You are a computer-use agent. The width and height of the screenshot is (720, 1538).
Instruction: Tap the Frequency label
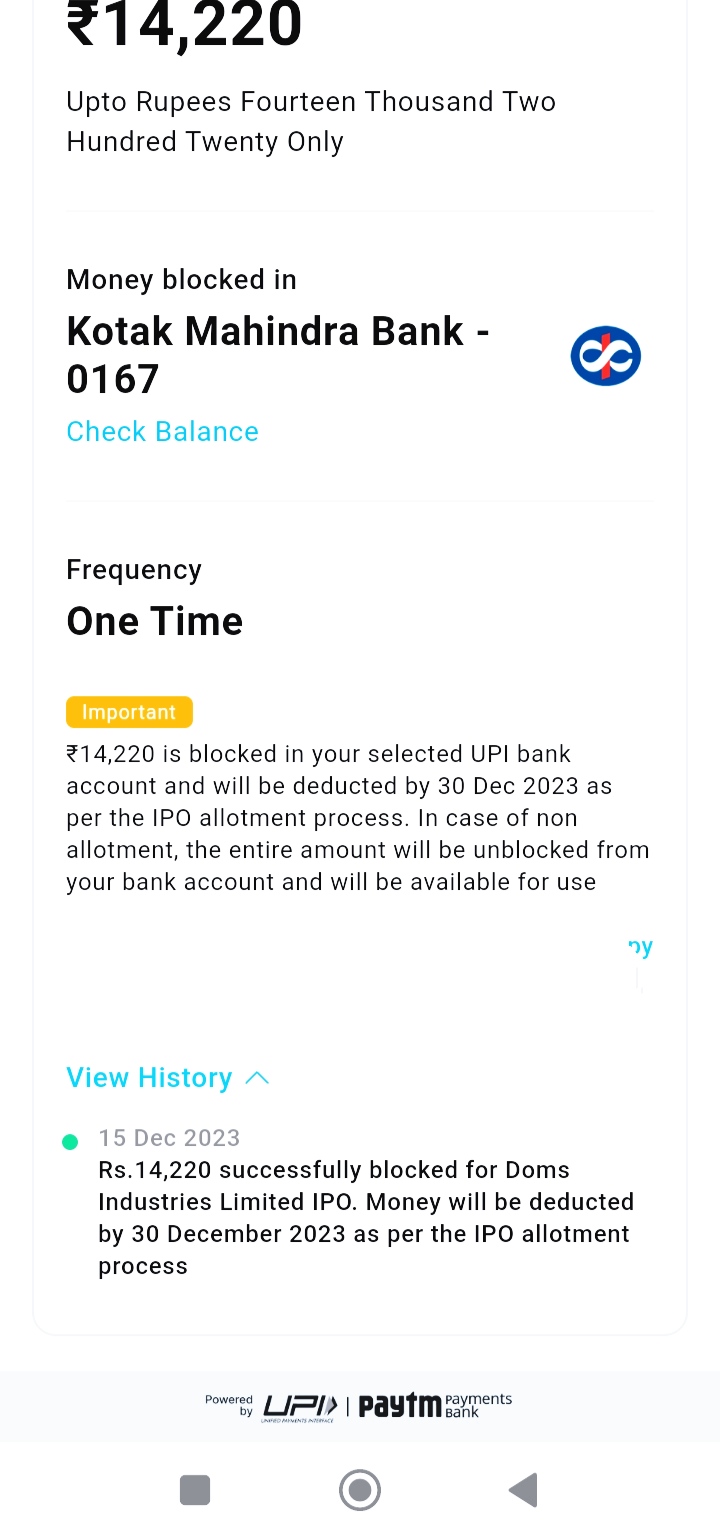click(134, 570)
